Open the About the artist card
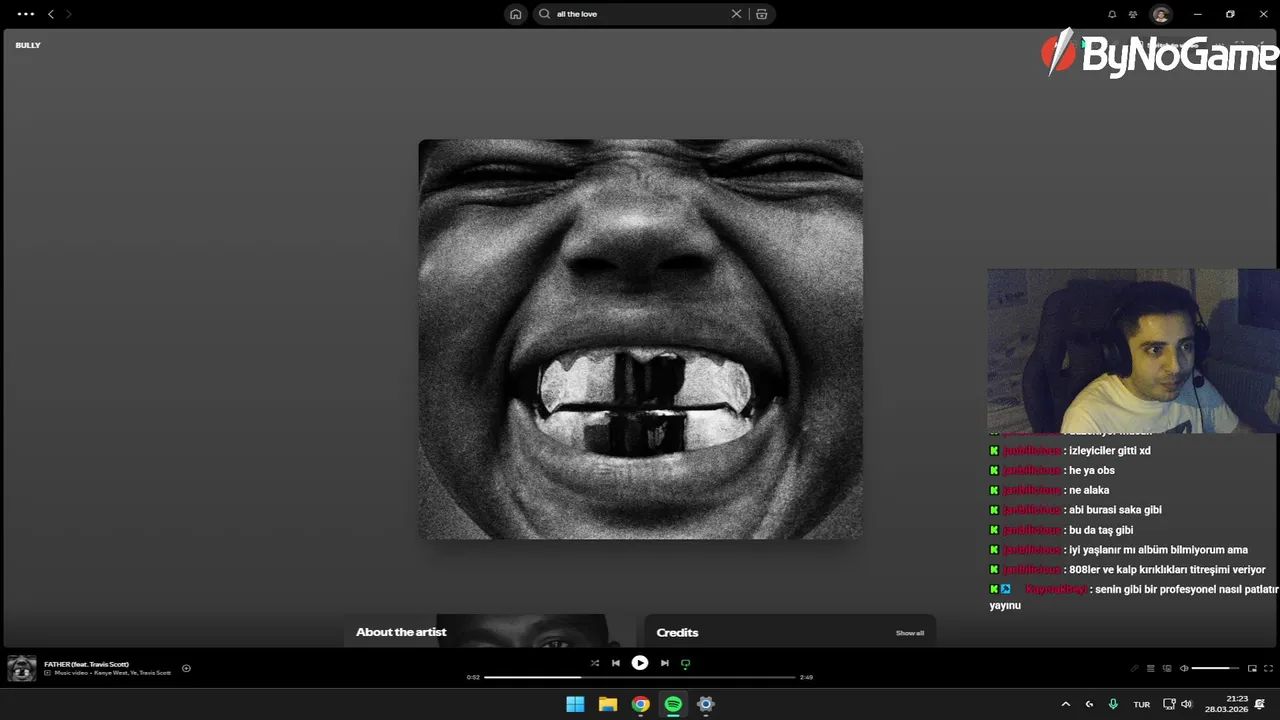Image resolution: width=1280 pixels, height=720 pixels. click(489, 631)
